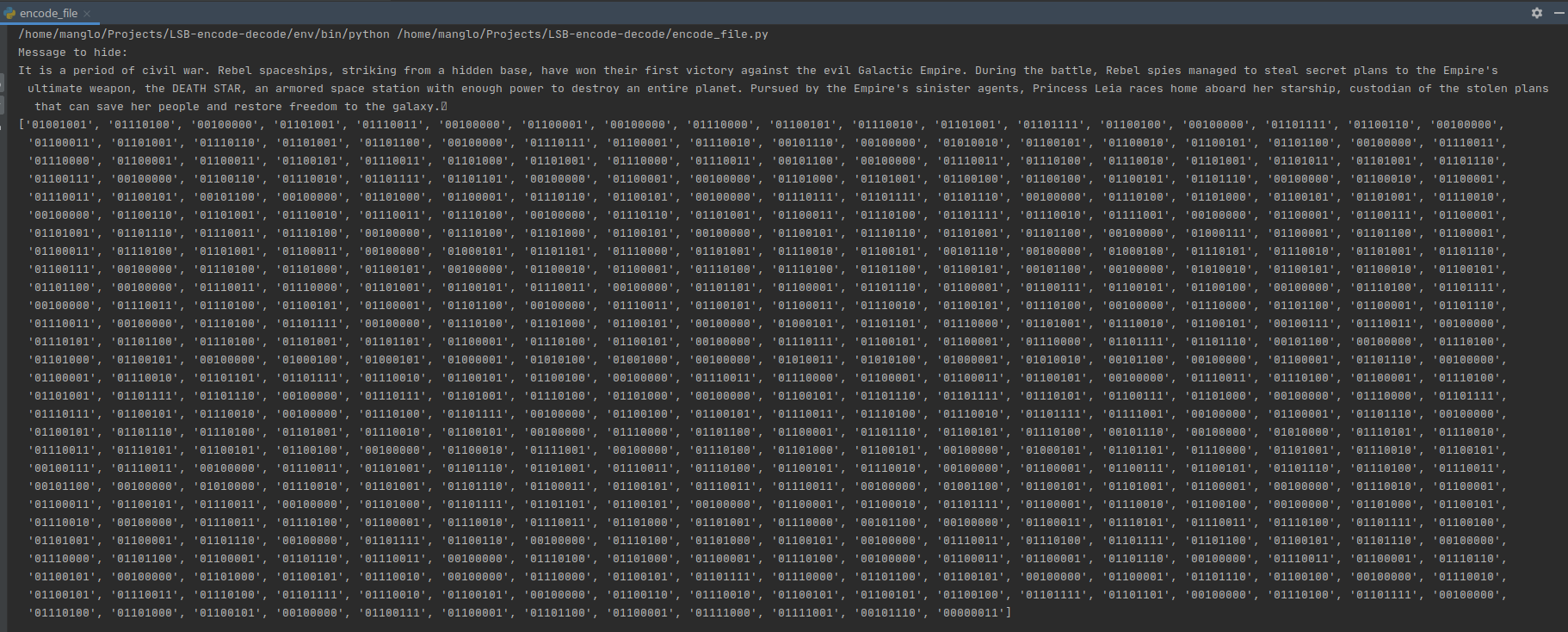
Task: Click the words 'DEATH STAR' in the message
Action: (207, 89)
